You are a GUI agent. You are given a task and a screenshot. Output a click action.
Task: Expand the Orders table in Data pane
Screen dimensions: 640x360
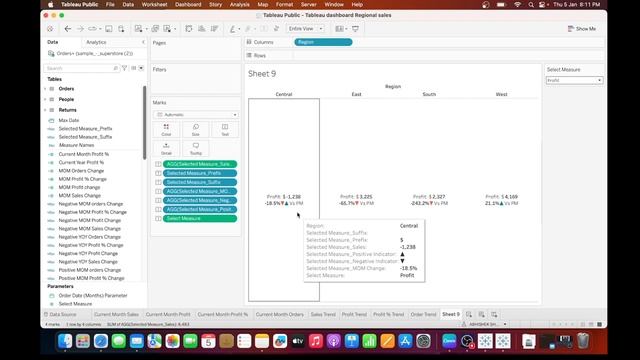click(45, 89)
